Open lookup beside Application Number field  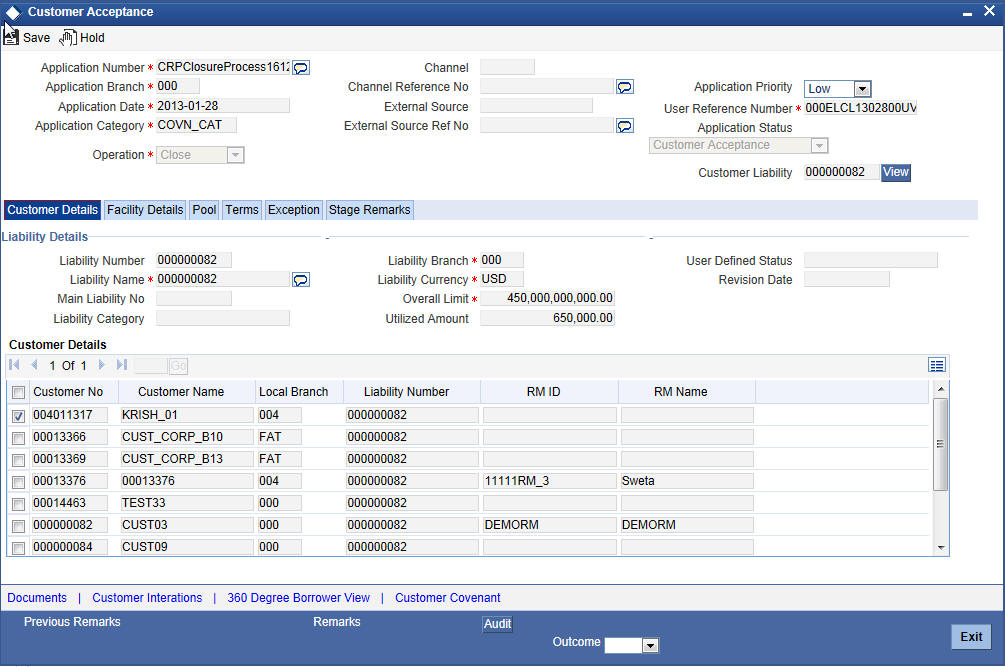pos(301,68)
